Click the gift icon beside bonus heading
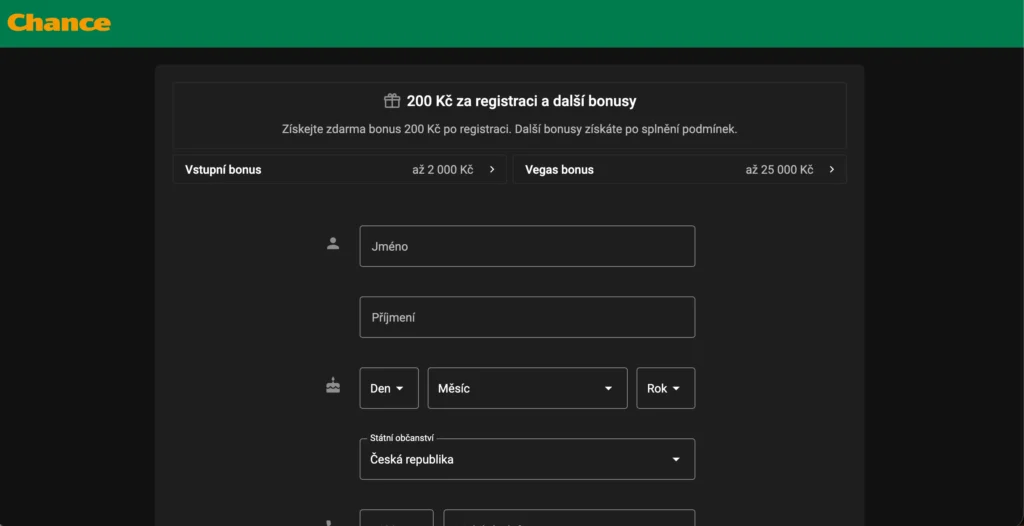1024x526 pixels. [392, 101]
